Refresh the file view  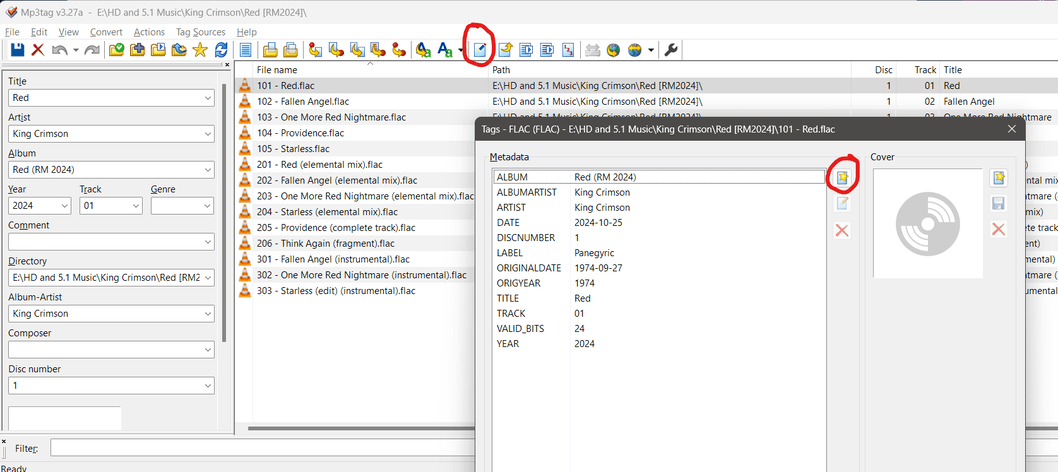tap(221, 50)
